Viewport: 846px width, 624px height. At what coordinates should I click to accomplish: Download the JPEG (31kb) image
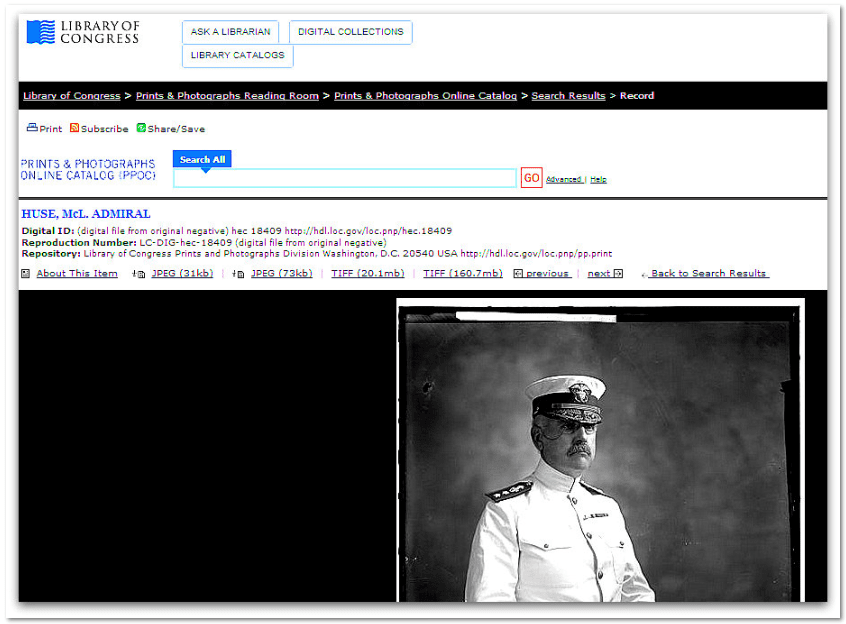[182, 273]
